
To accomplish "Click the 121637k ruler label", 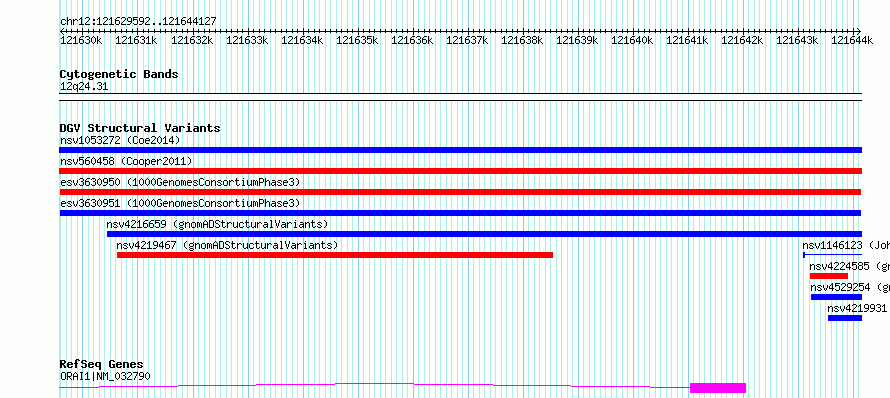I will [467, 40].
